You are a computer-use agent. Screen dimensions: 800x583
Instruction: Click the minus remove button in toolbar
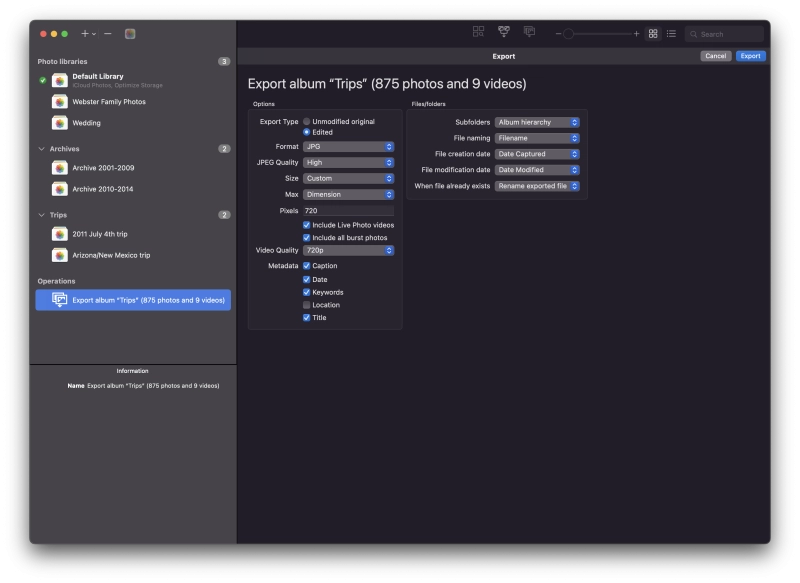(x=108, y=34)
